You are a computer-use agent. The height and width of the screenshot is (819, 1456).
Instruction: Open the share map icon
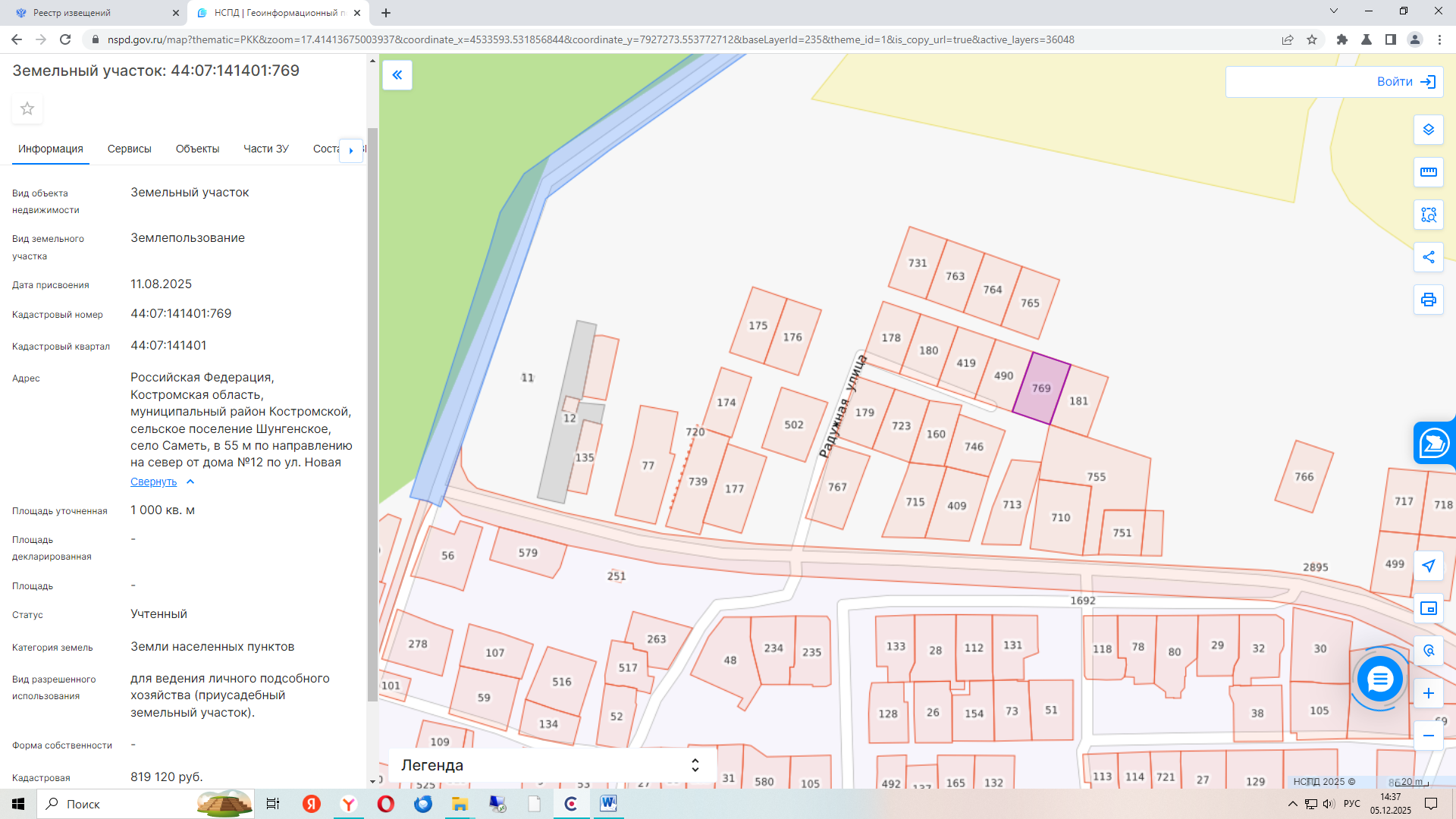pyautogui.click(x=1428, y=257)
